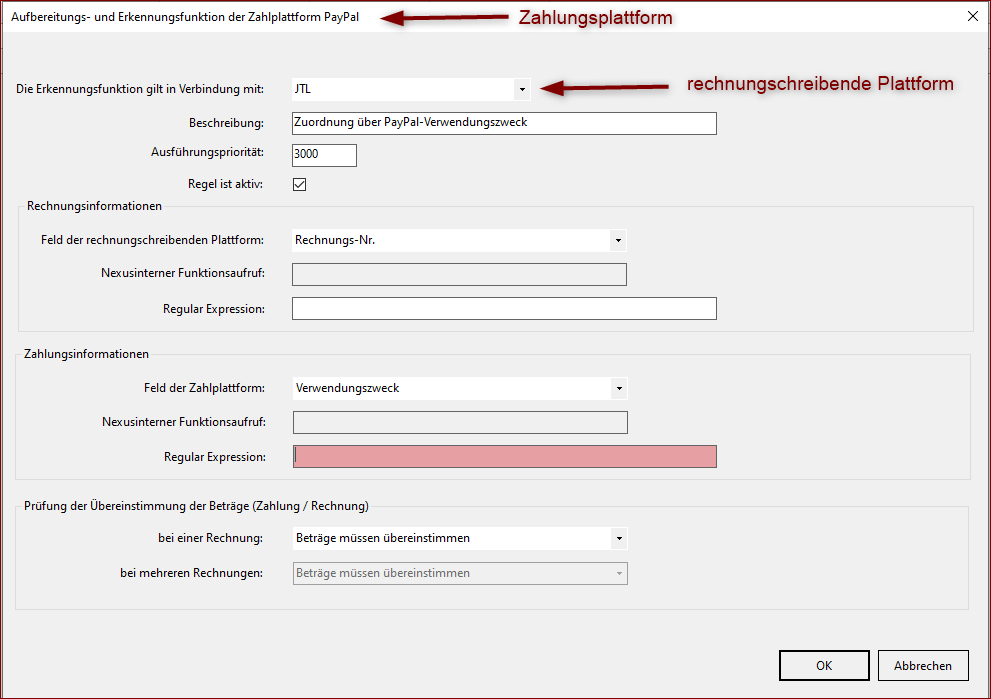991x699 pixels.
Task: Click the 'rechnungschreibende Plattform' annotation text
Action: (819, 84)
